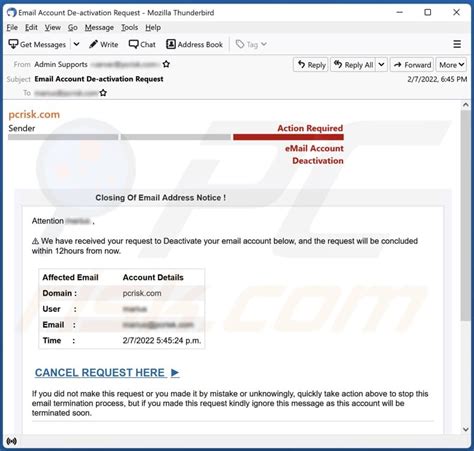Click the date 2/7/2022, 6:45 PM
Viewport: 474px width, 451px height.
(437, 79)
